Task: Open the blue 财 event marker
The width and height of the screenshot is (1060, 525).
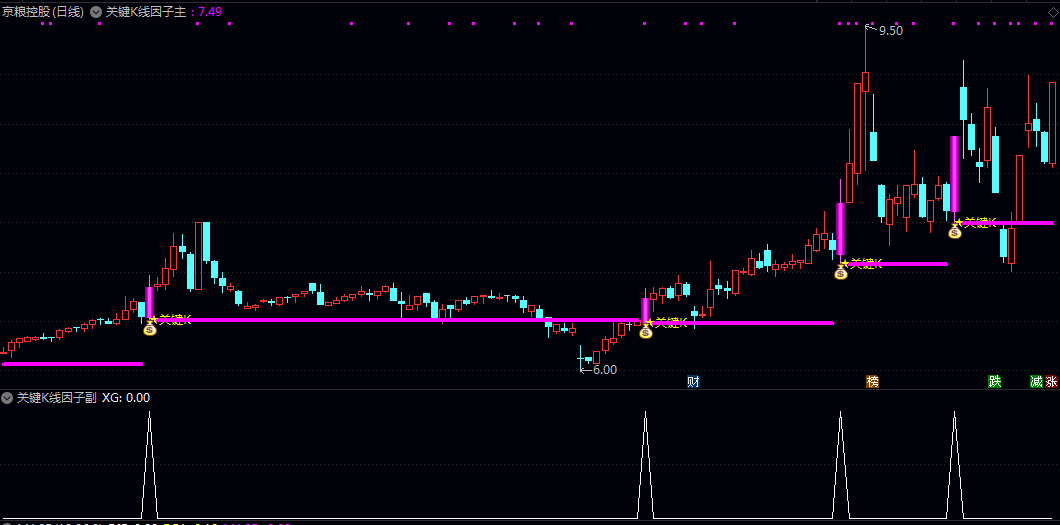Action: pyautogui.click(x=693, y=382)
